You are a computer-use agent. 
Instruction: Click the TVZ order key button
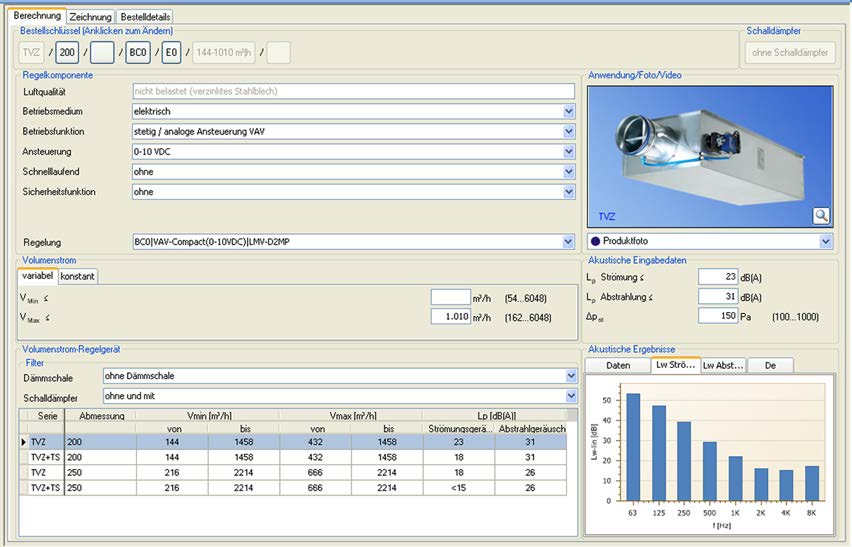[x=32, y=53]
